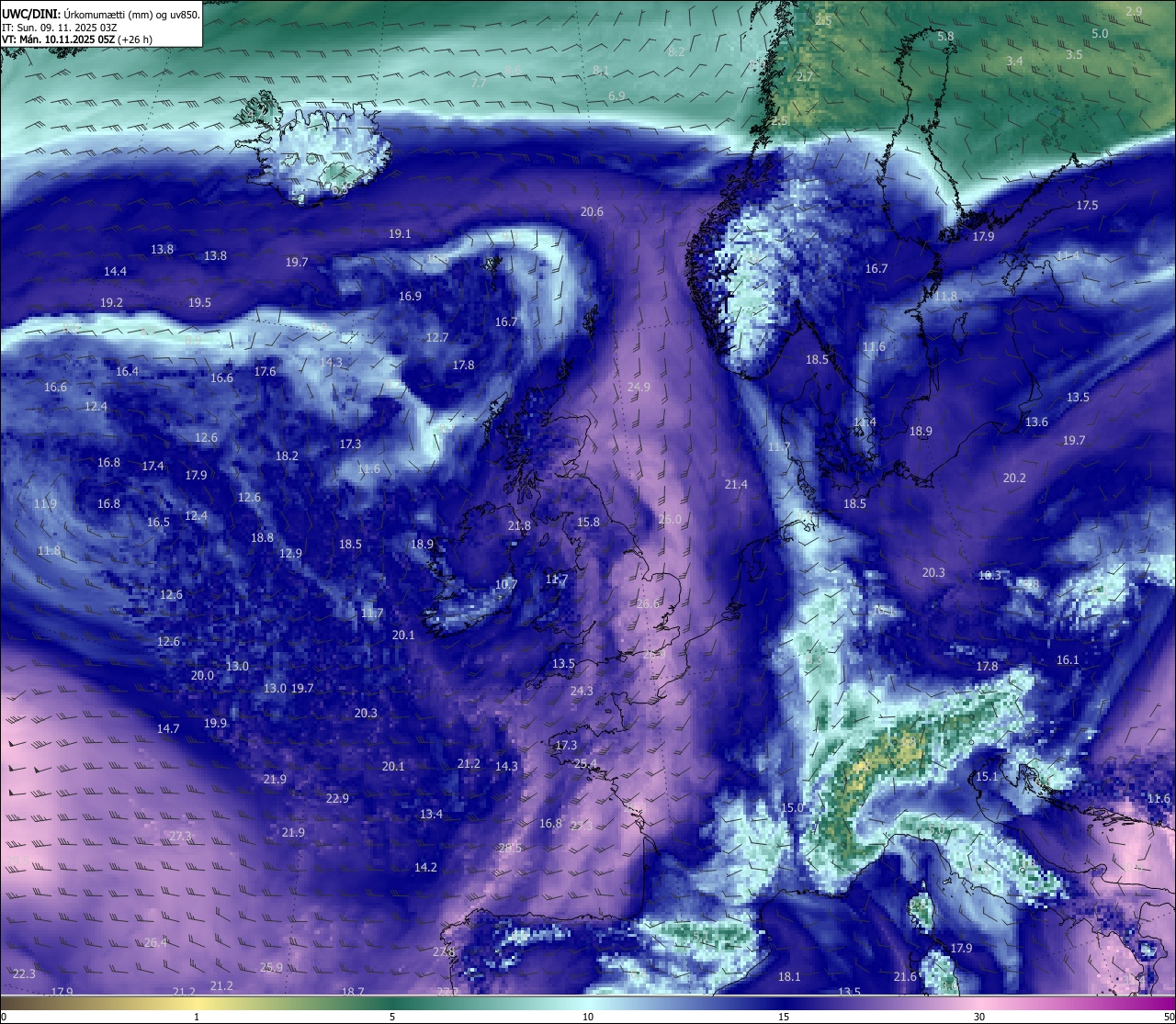Select the 17.5 value over Finland
Screen dimensions: 1176x1024
(1087, 205)
